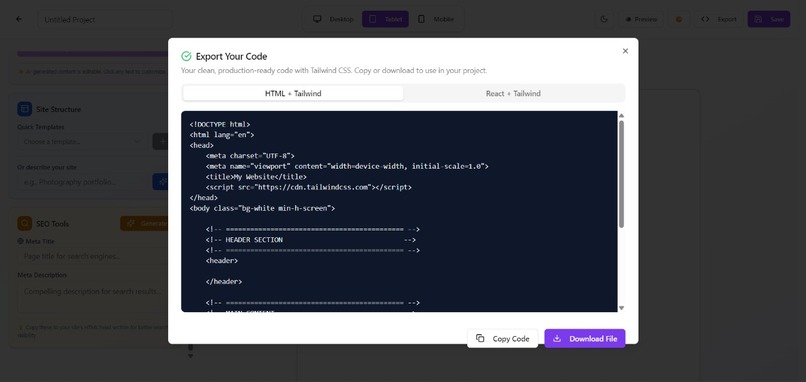The width and height of the screenshot is (806, 382).
Task: Switch to the React + Tailwind tab
Action: point(513,94)
